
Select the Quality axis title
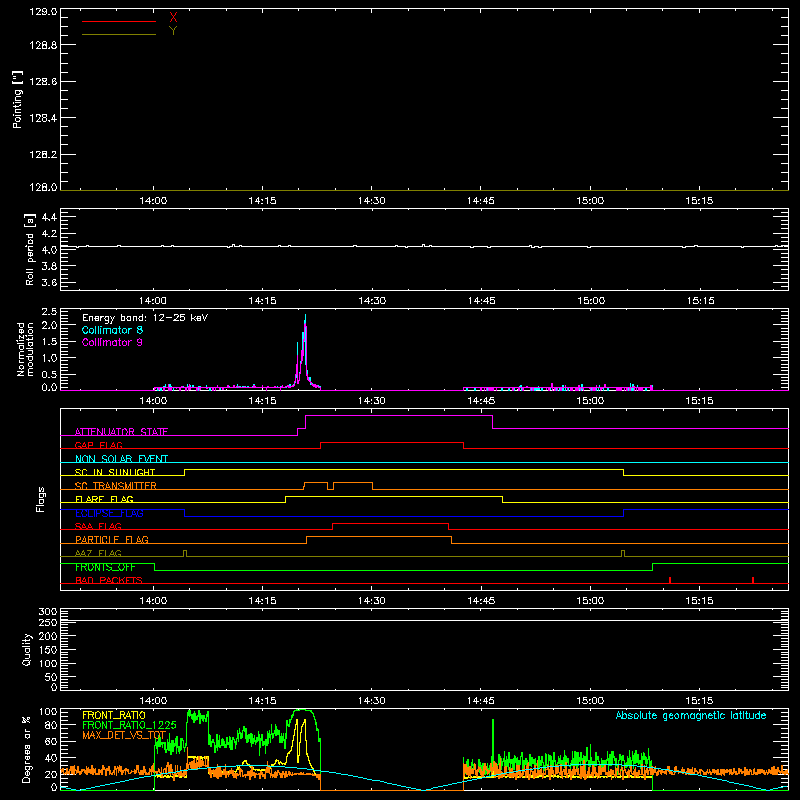tap(27, 649)
